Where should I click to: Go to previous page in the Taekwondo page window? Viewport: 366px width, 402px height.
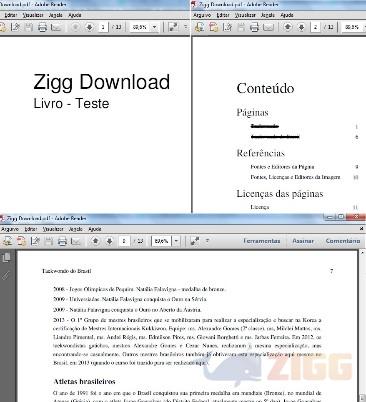pos(96,241)
